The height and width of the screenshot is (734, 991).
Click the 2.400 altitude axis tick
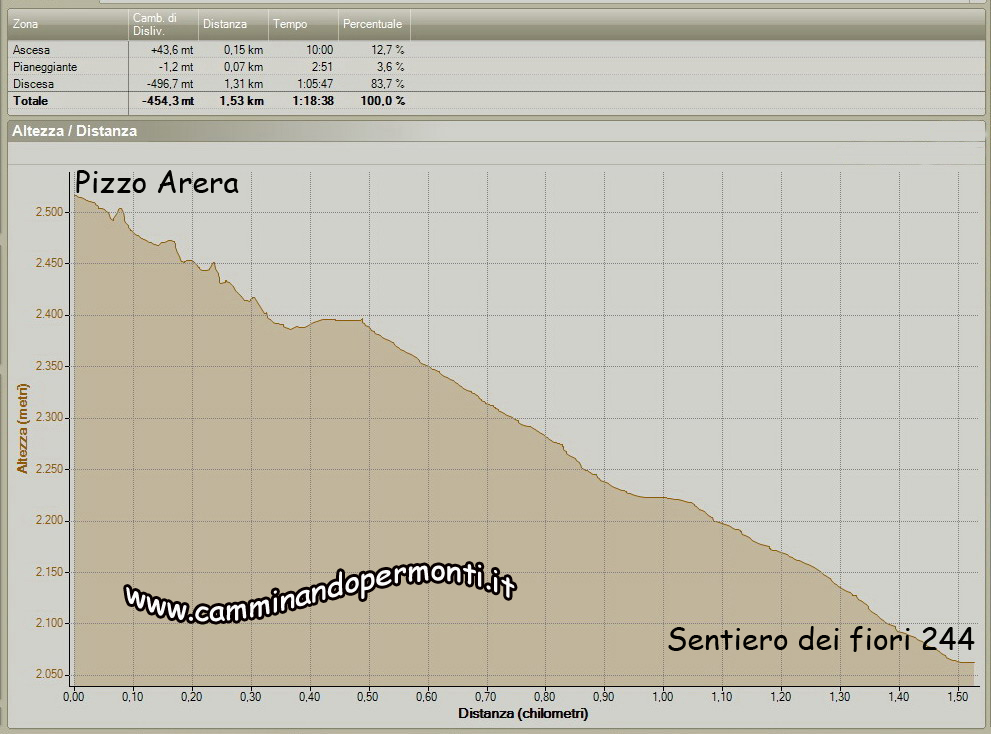tap(49, 315)
